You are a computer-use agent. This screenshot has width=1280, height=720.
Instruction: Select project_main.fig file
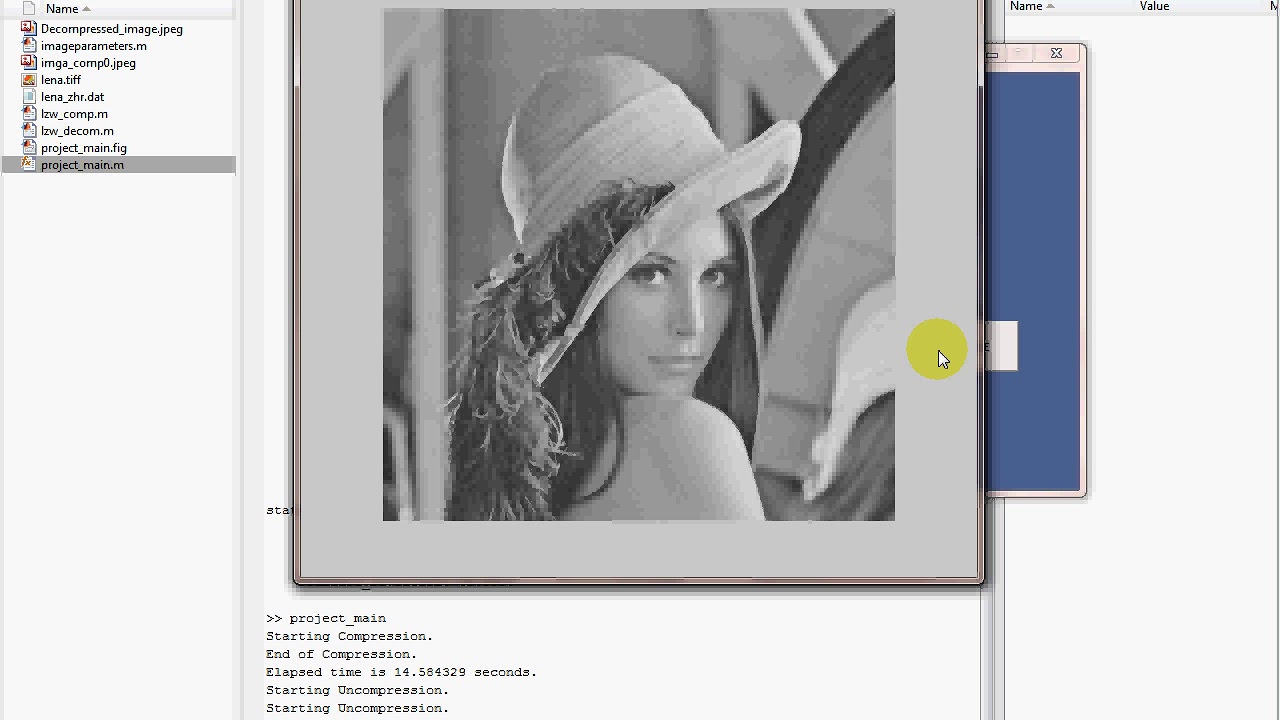pyautogui.click(x=84, y=148)
